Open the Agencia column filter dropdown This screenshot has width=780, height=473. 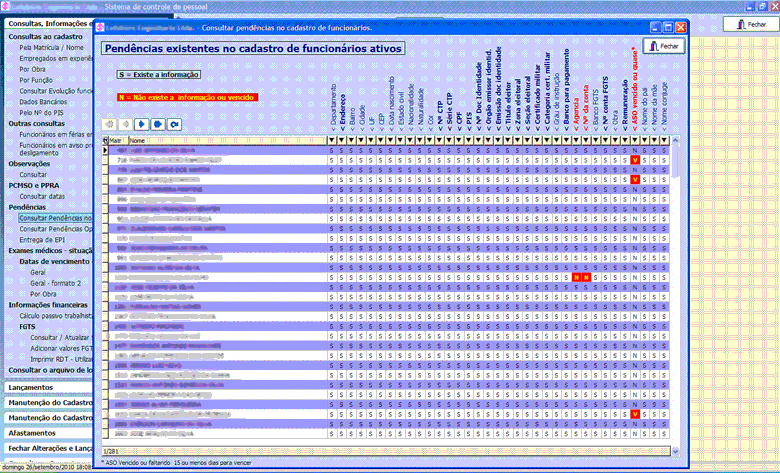[x=576, y=141]
